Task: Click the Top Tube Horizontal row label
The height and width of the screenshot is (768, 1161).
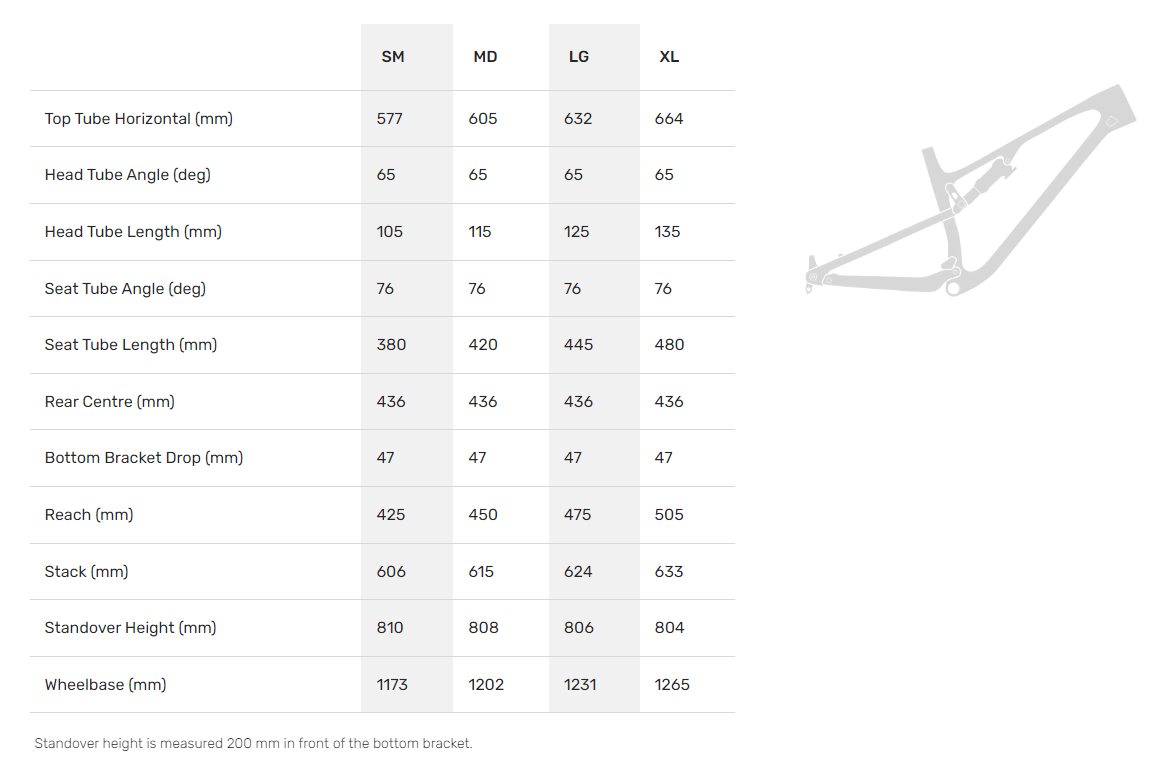Action: (138, 119)
